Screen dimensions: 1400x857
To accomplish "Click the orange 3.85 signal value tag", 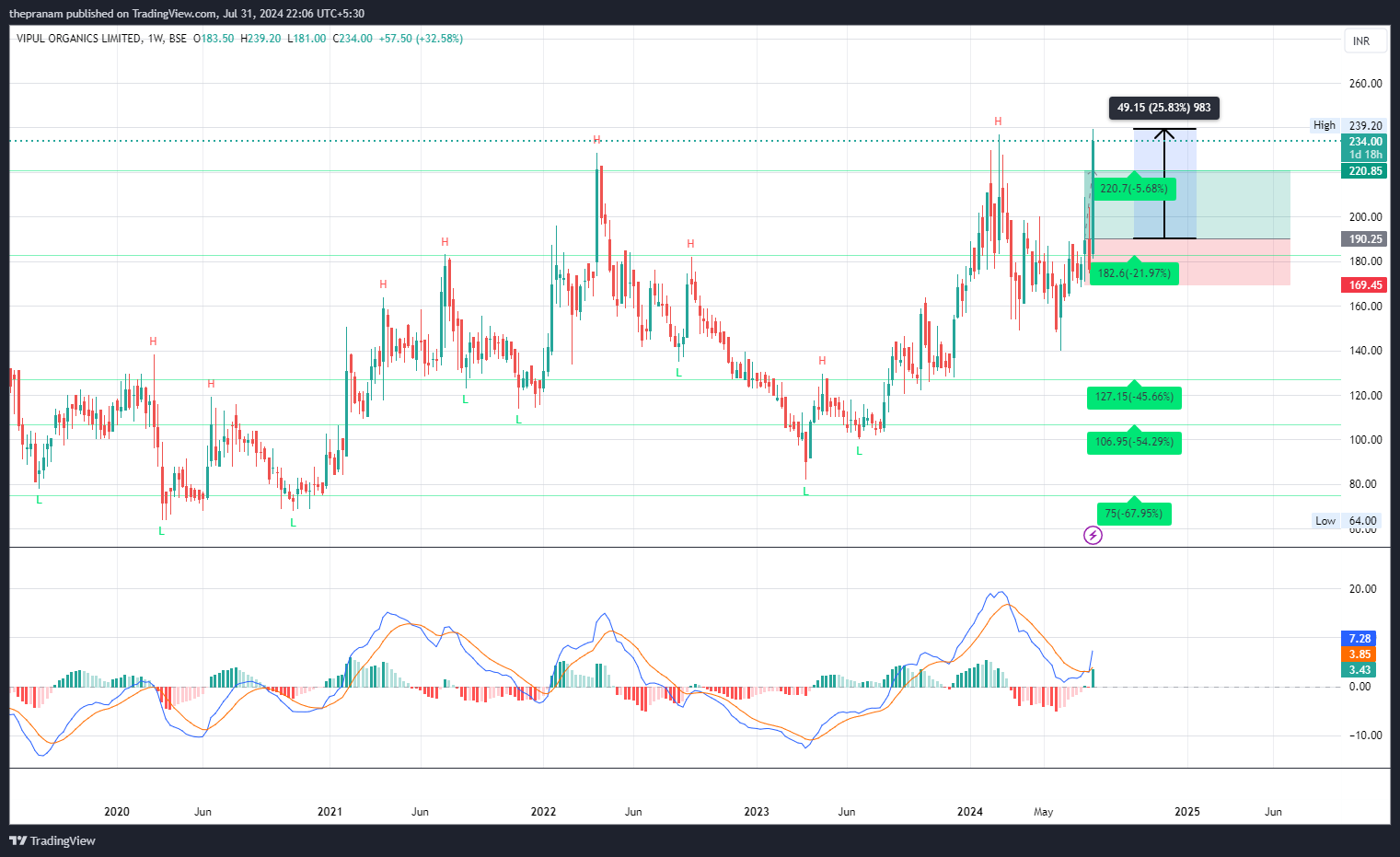I will pos(1360,654).
